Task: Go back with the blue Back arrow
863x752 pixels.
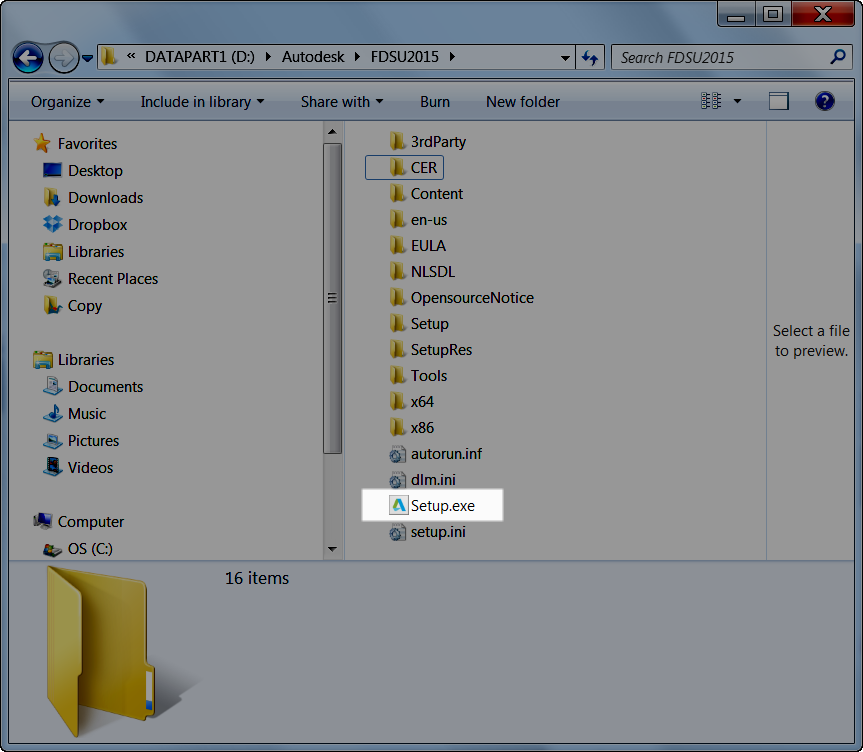Action: [x=28, y=57]
